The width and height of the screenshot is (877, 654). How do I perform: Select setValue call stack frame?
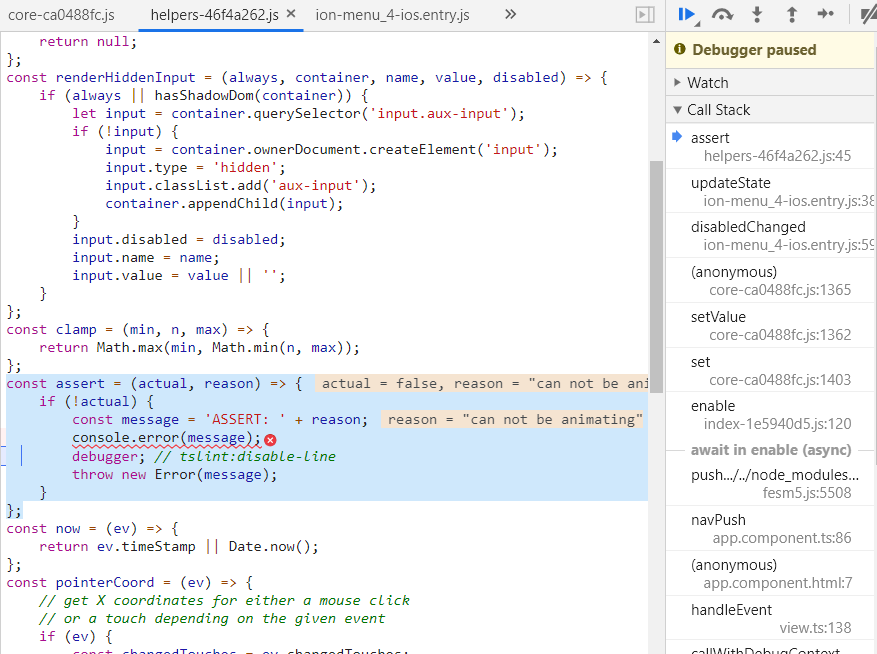(x=771, y=326)
